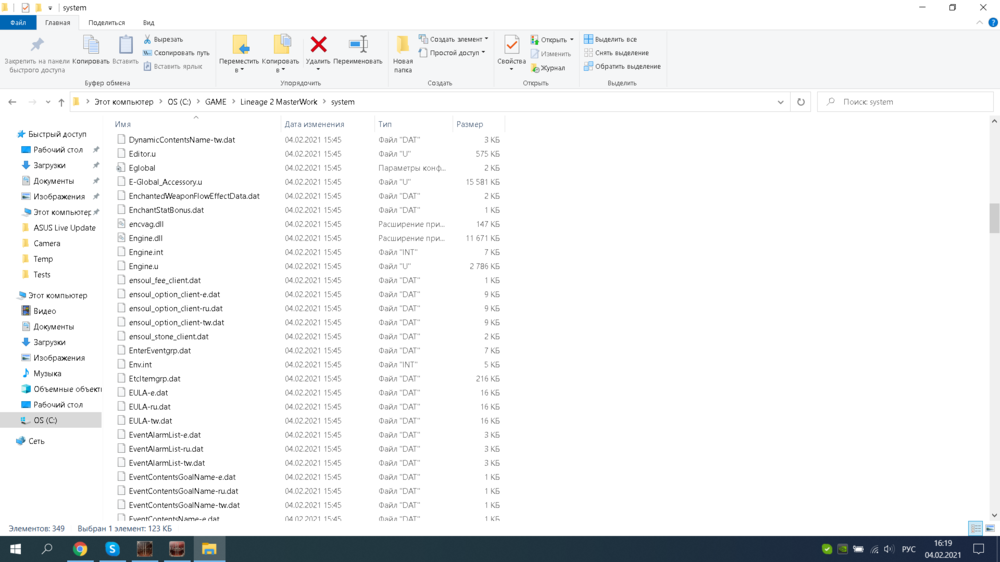
Task: Go up one folder level with up arrow
Action: coord(61,102)
